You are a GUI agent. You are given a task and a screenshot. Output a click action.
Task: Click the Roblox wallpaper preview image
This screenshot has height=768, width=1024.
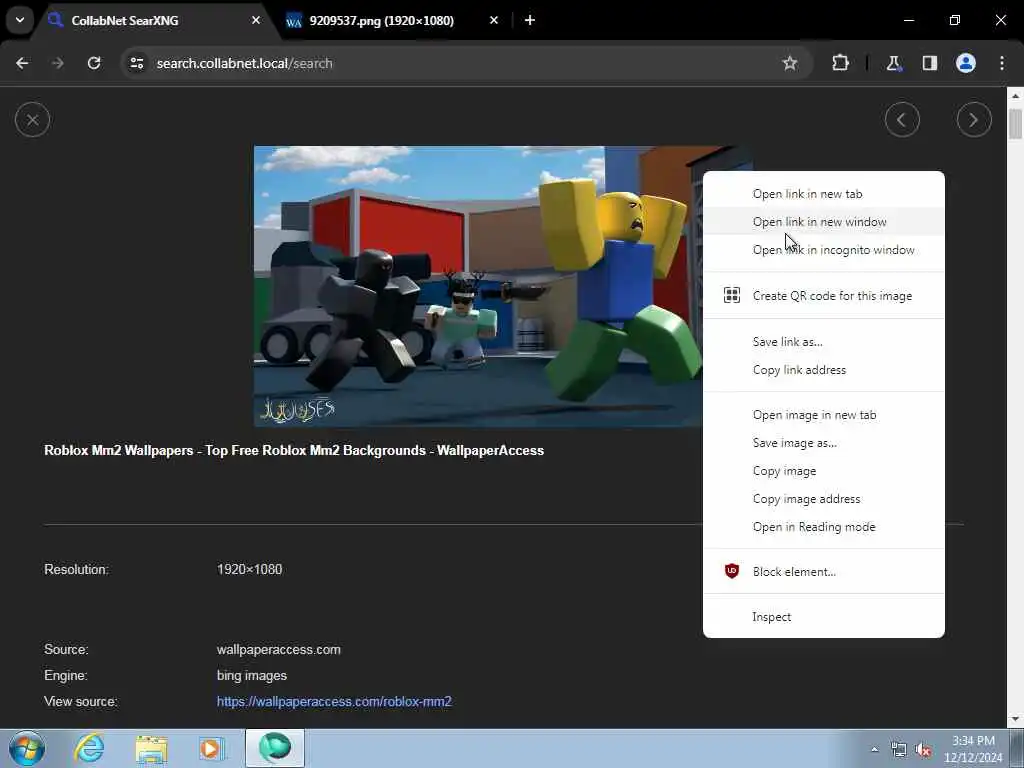478,286
